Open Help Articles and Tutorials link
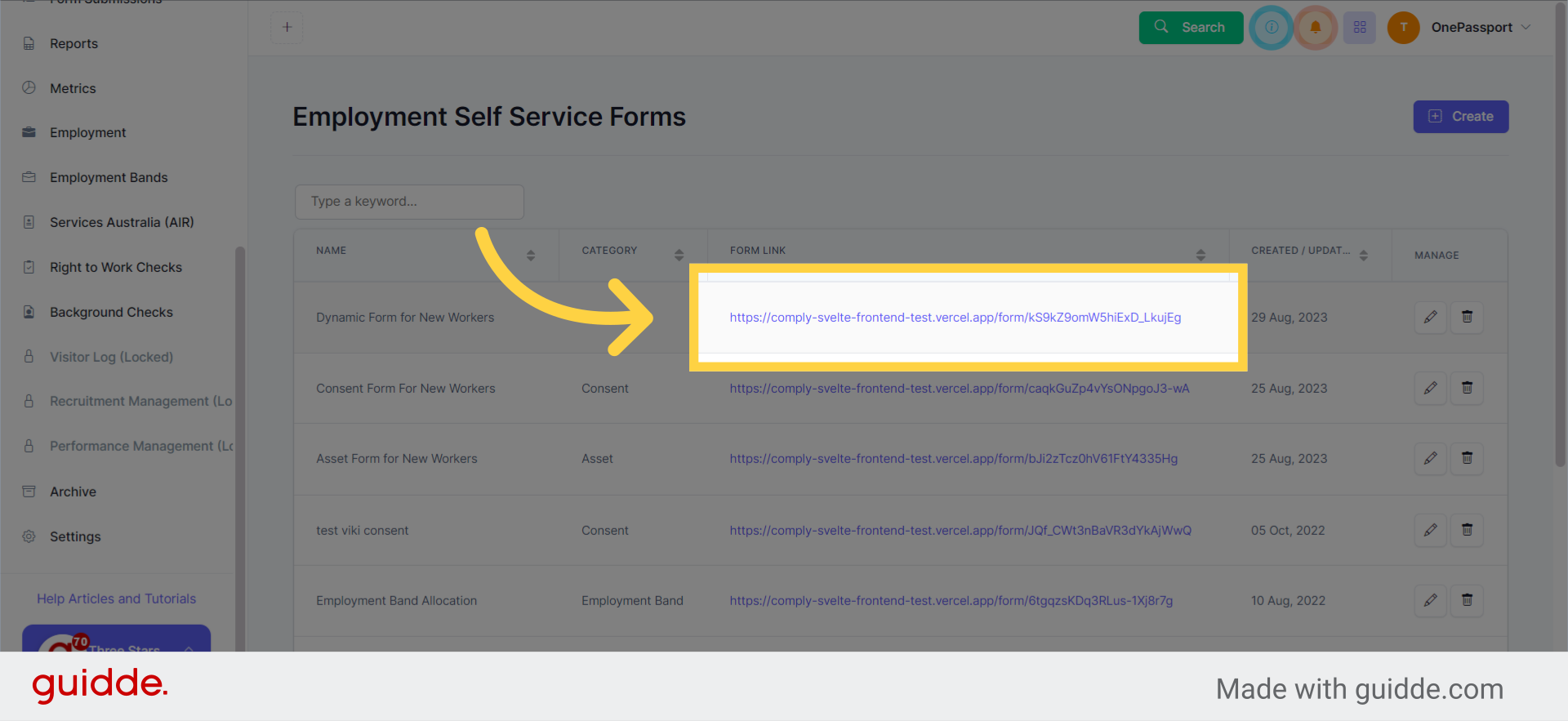Viewport: 1568px width, 721px height. (x=116, y=599)
